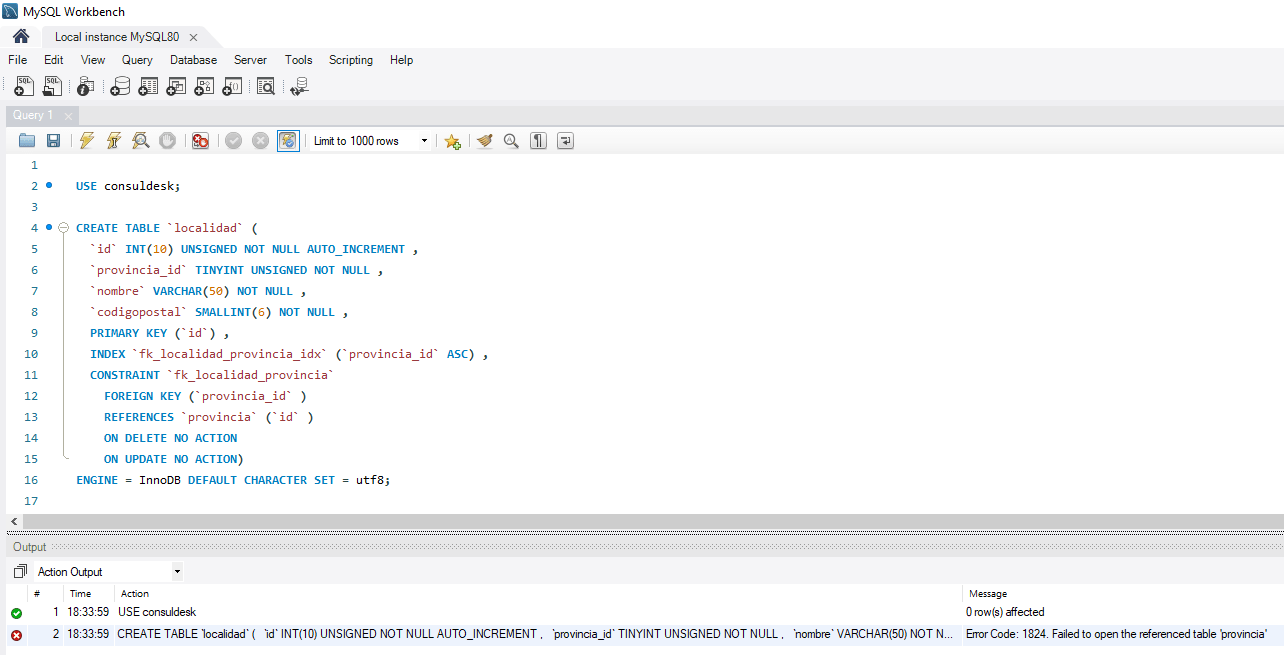This screenshot has height=655, width=1284.
Task: Toggle auto-commit mode
Action: click(287, 140)
